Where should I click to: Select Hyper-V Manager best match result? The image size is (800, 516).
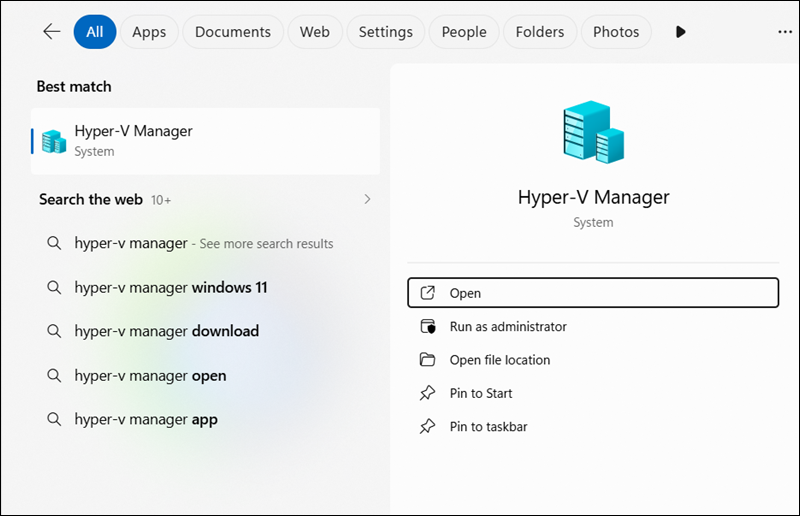(x=206, y=141)
